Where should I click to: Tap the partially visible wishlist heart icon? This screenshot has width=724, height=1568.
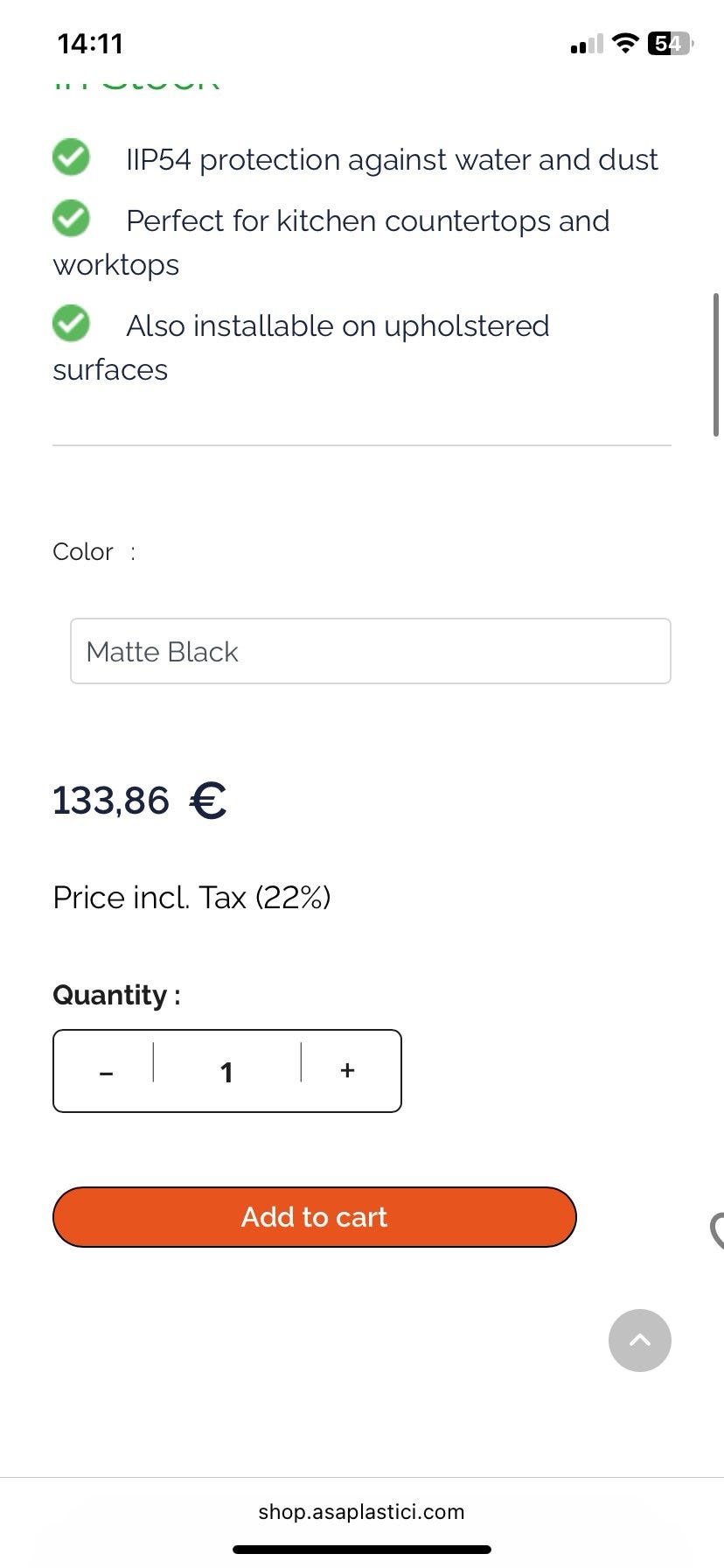[x=717, y=1230]
